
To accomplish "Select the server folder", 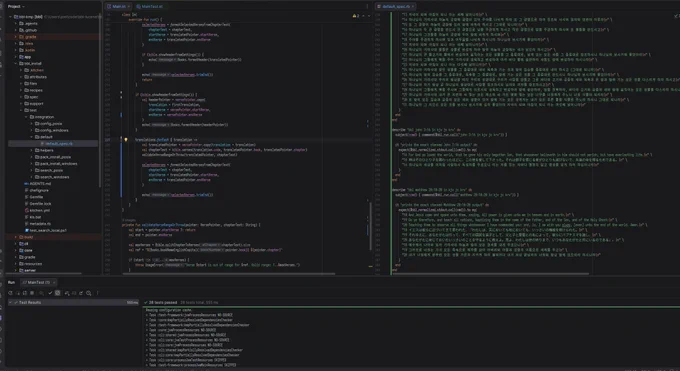I will (27, 270).
